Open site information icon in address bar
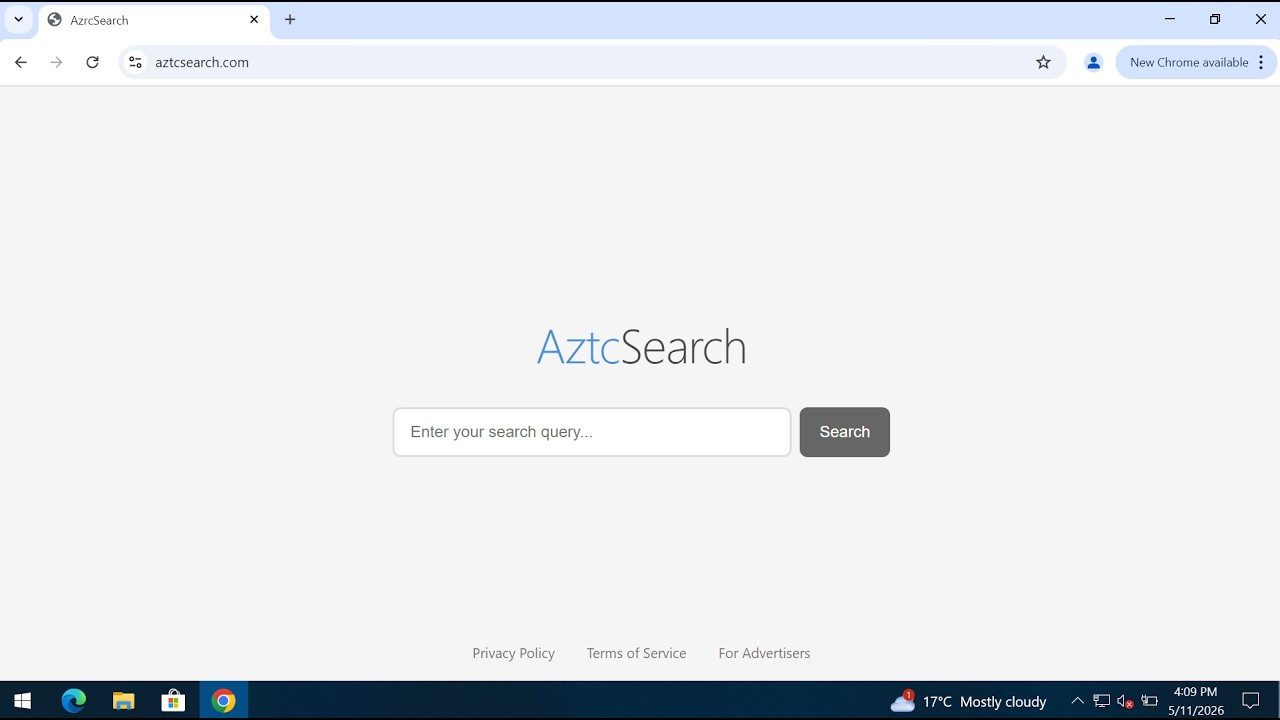1280x720 pixels. (x=135, y=62)
